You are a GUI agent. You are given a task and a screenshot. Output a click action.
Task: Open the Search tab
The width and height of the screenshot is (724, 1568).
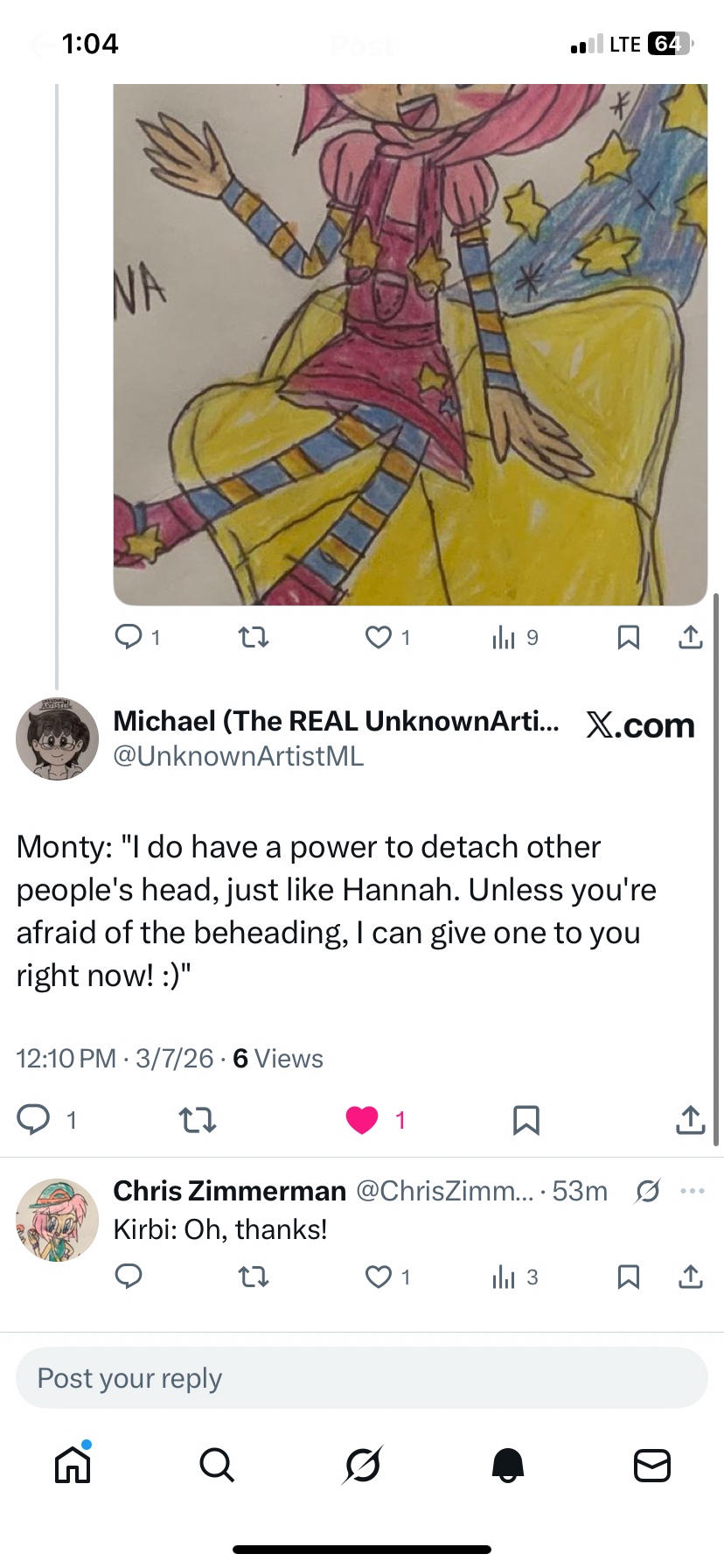217,1464
